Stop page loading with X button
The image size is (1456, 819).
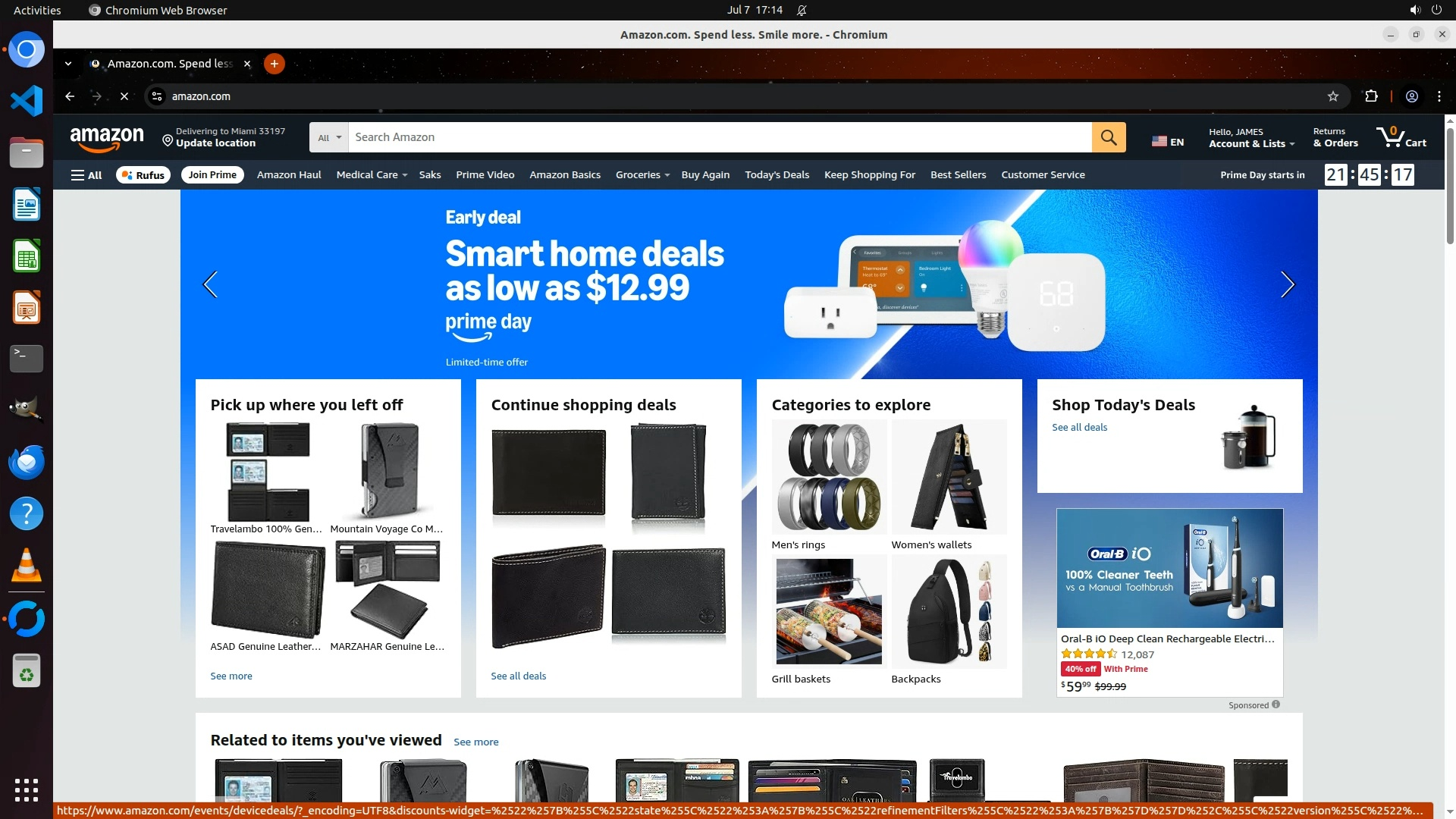(124, 96)
